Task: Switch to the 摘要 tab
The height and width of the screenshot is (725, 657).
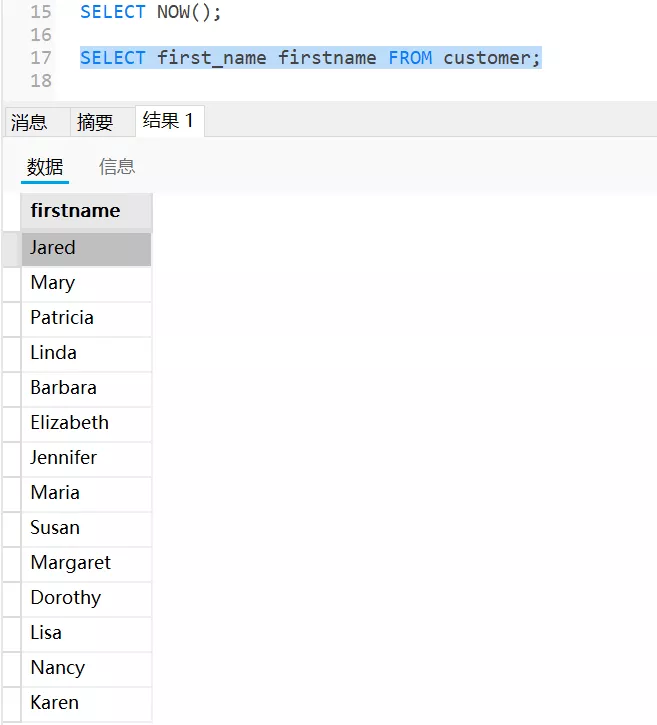Action: click(x=96, y=122)
